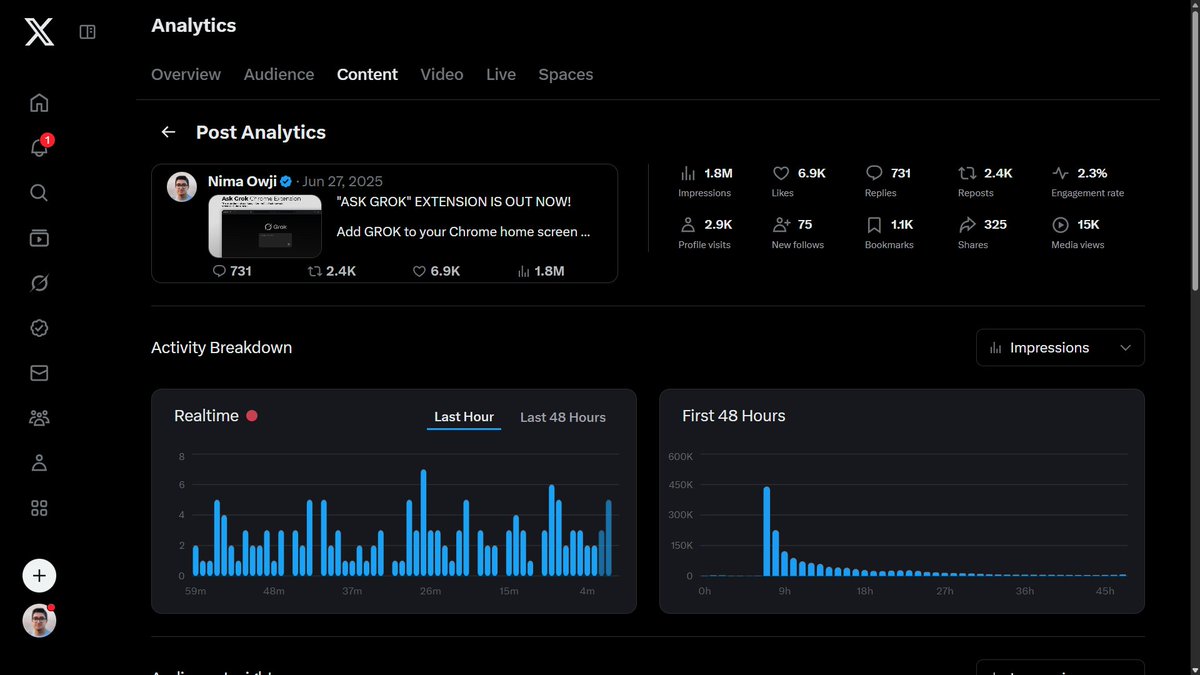Compose a new post with plus button
1200x675 pixels.
coord(39,575)
